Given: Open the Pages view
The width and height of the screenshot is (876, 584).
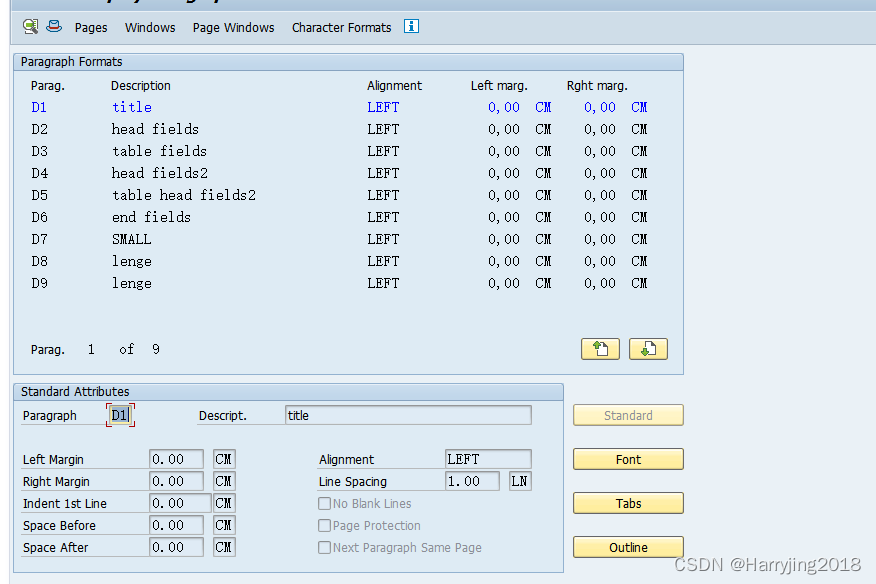Looking at the screenshot, I should pos(91,27).
